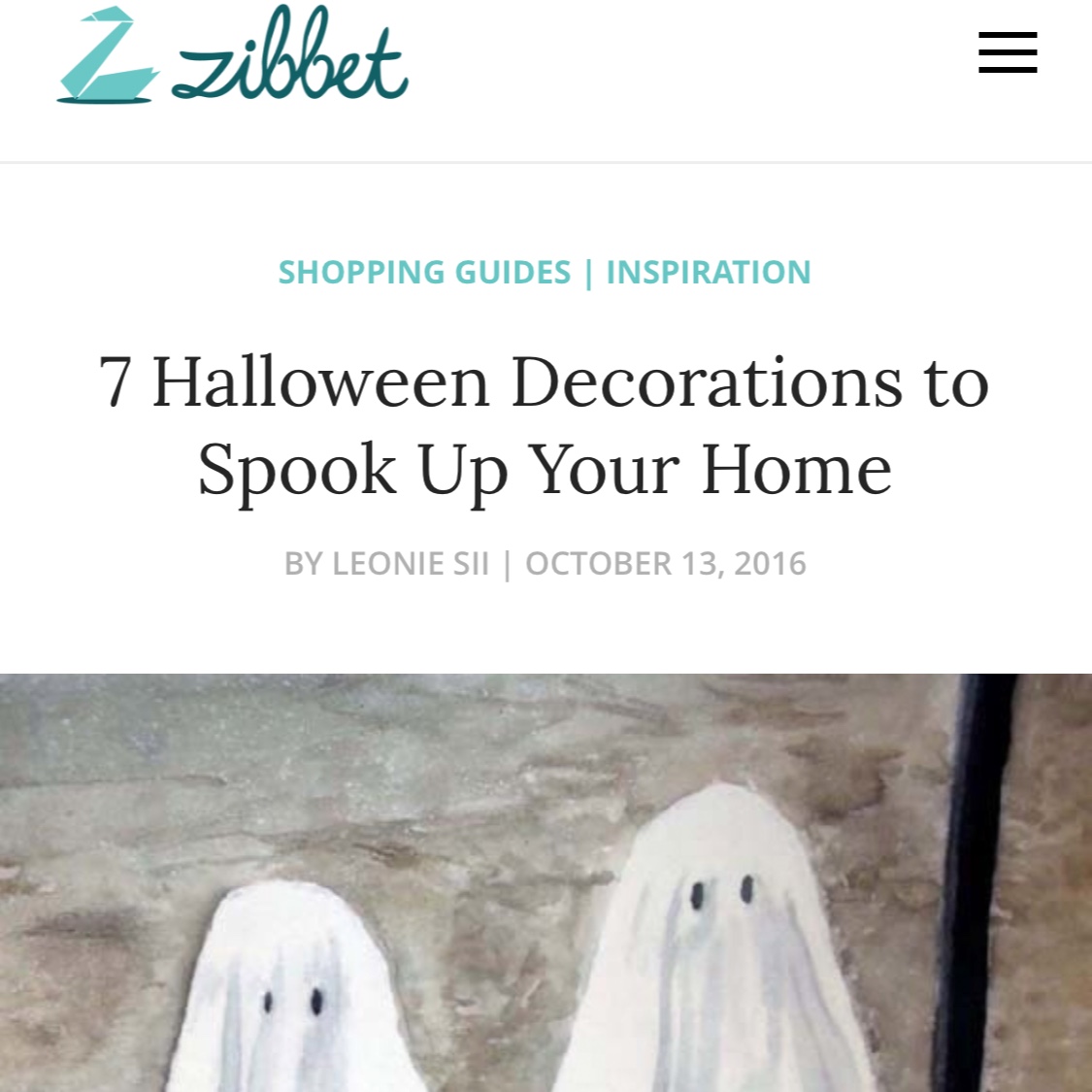Viewport: 1092px width, 1092px height.
Task: Click the October 13, 2016 post date
Action: coord(665,563)
